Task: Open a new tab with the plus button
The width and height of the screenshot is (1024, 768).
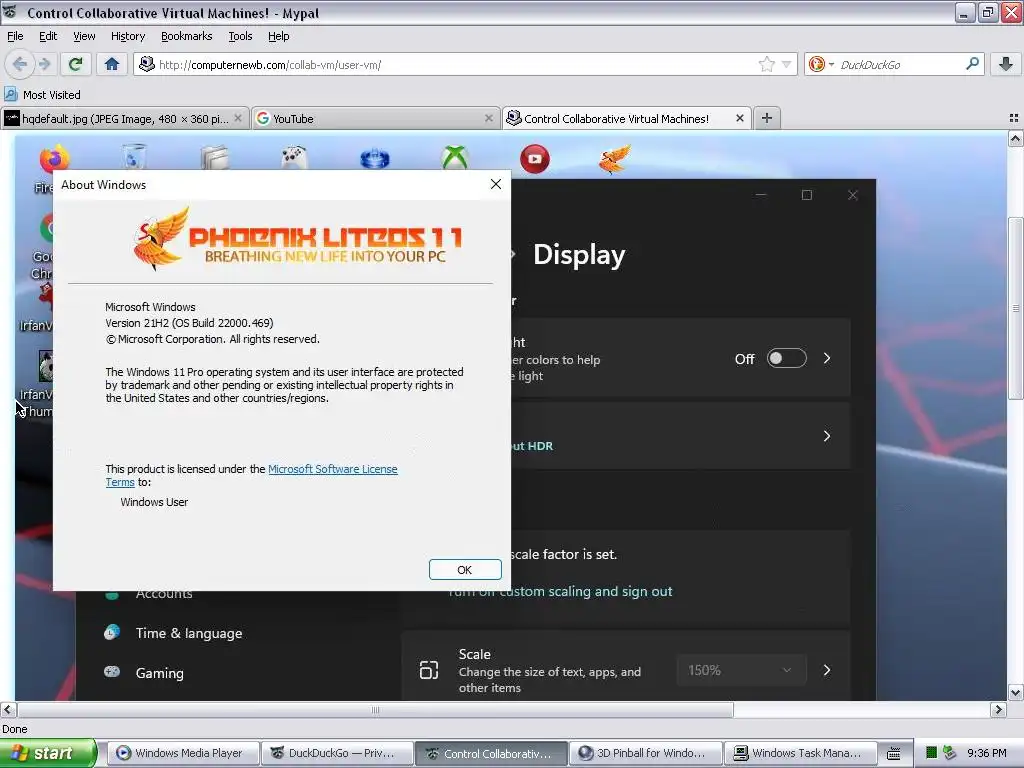Action: point(767,118)
